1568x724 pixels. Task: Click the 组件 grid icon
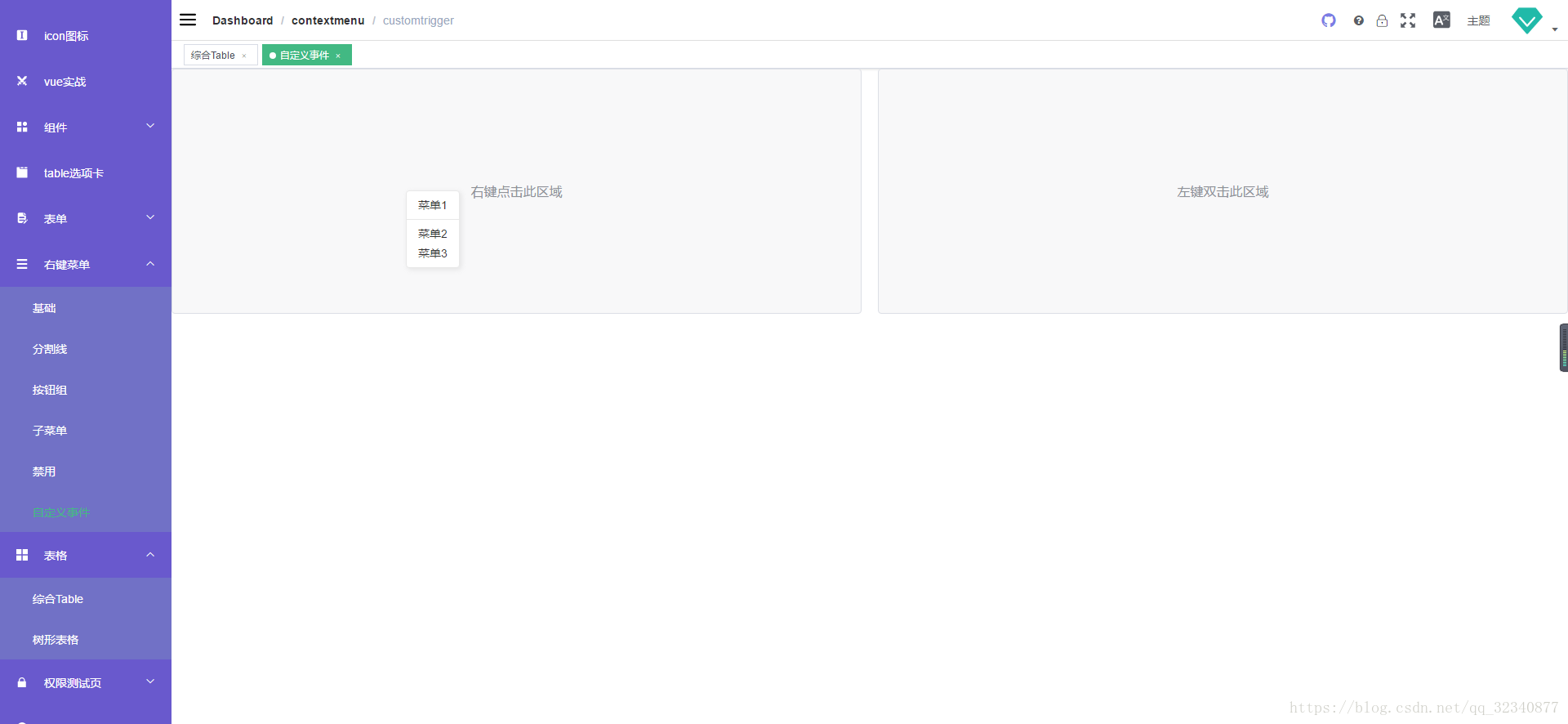[22, 127]
